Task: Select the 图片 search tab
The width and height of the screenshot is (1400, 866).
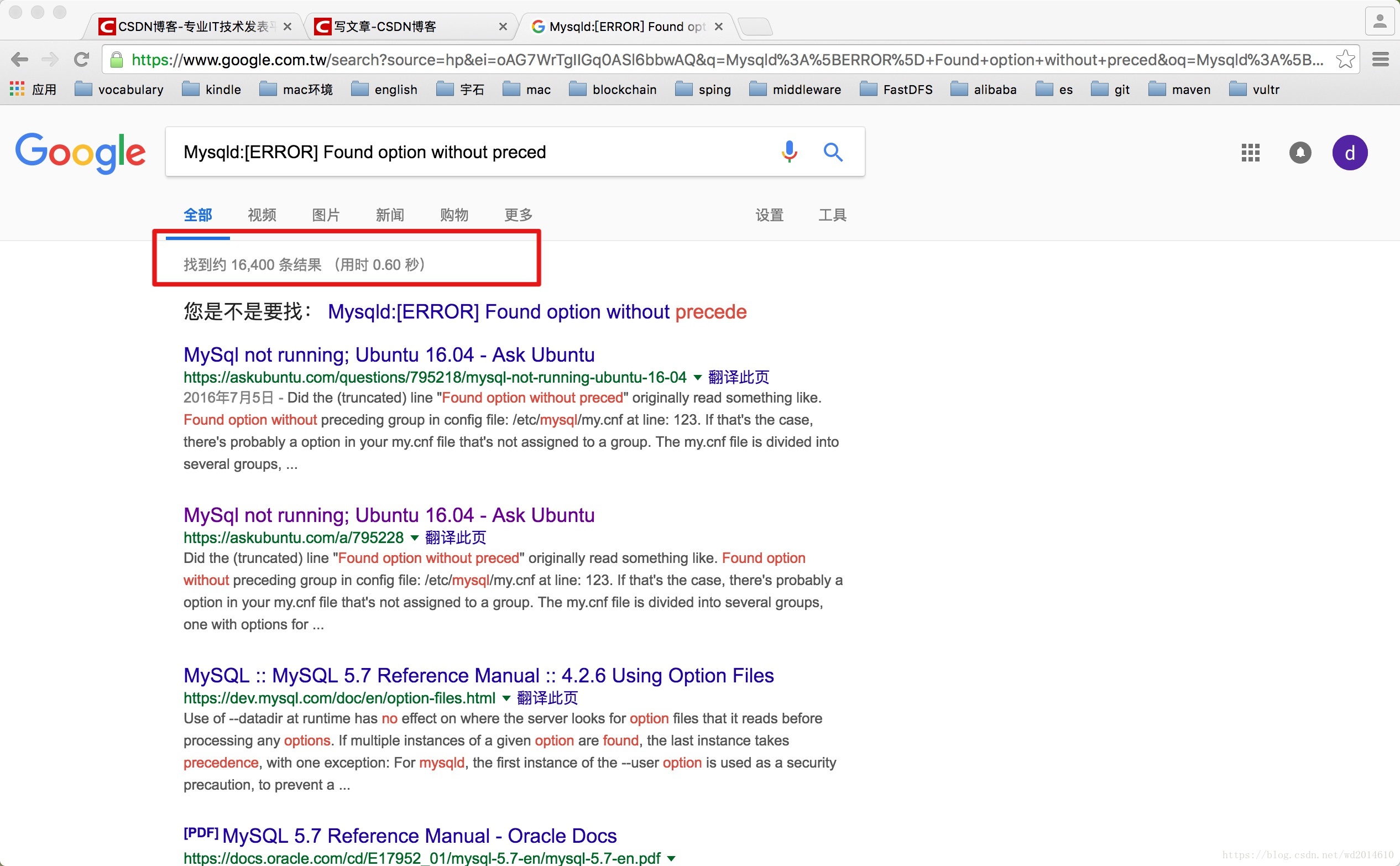Action: (x=326, y=215)
